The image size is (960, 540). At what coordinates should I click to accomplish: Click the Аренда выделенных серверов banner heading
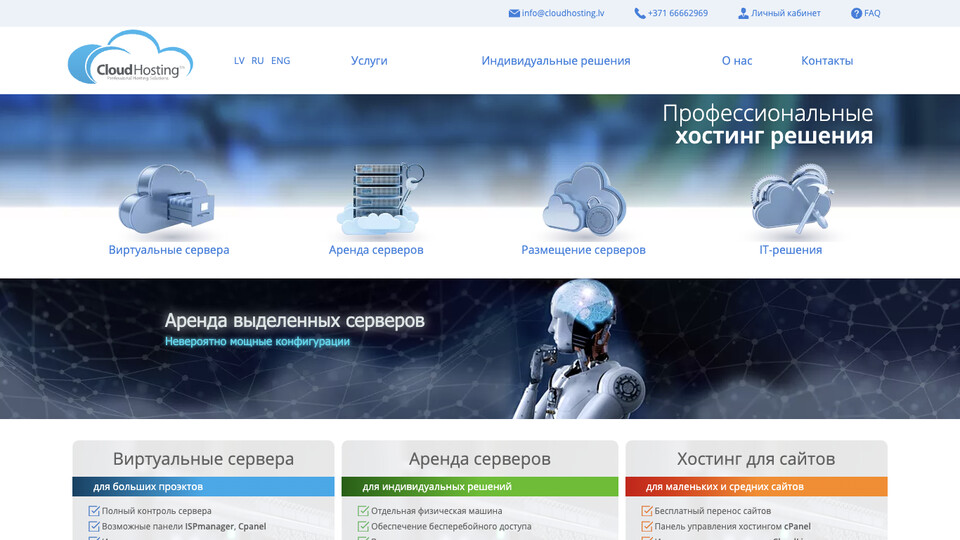pos(294,320)
